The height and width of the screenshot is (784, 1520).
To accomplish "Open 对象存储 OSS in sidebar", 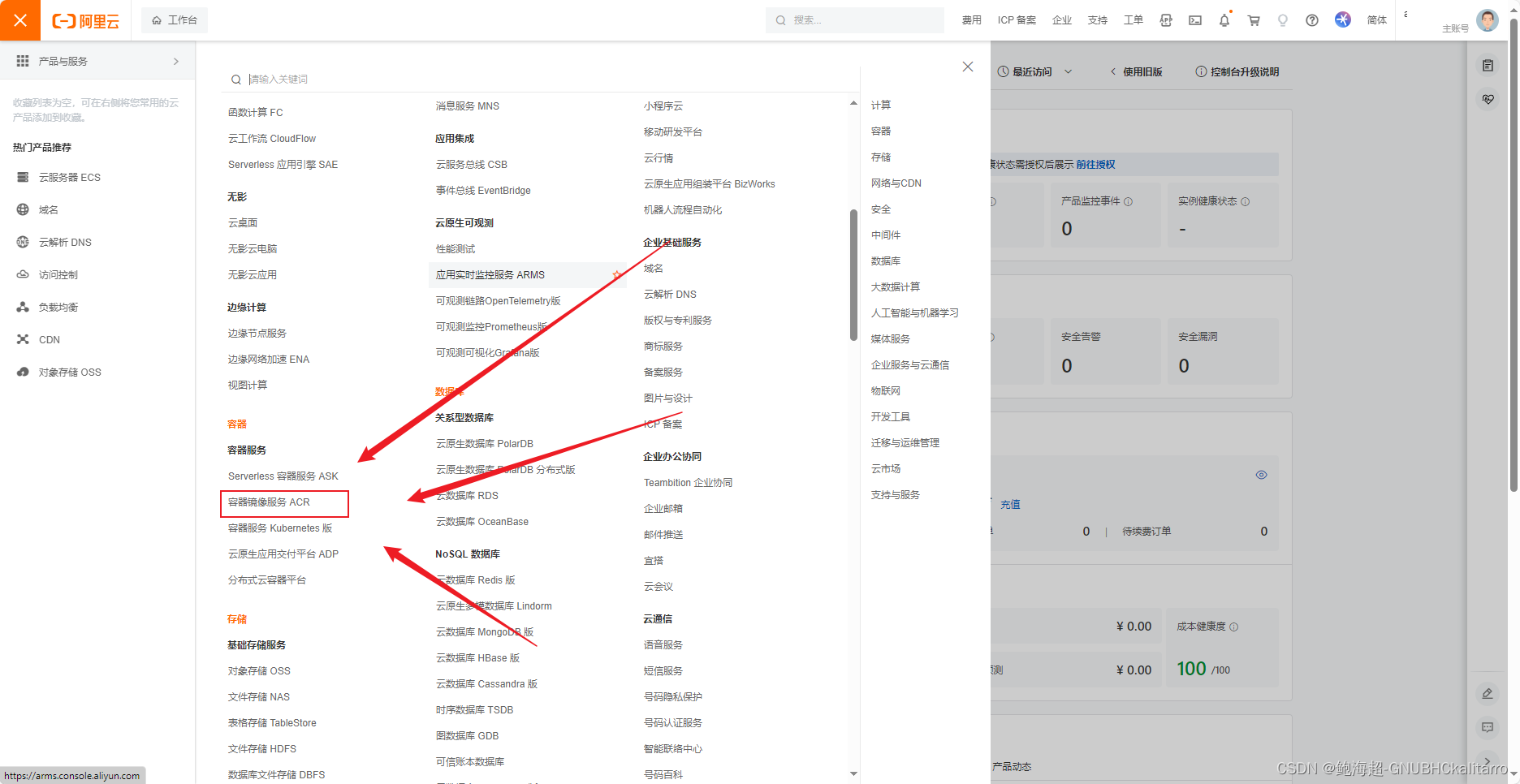I will [70, 372].
